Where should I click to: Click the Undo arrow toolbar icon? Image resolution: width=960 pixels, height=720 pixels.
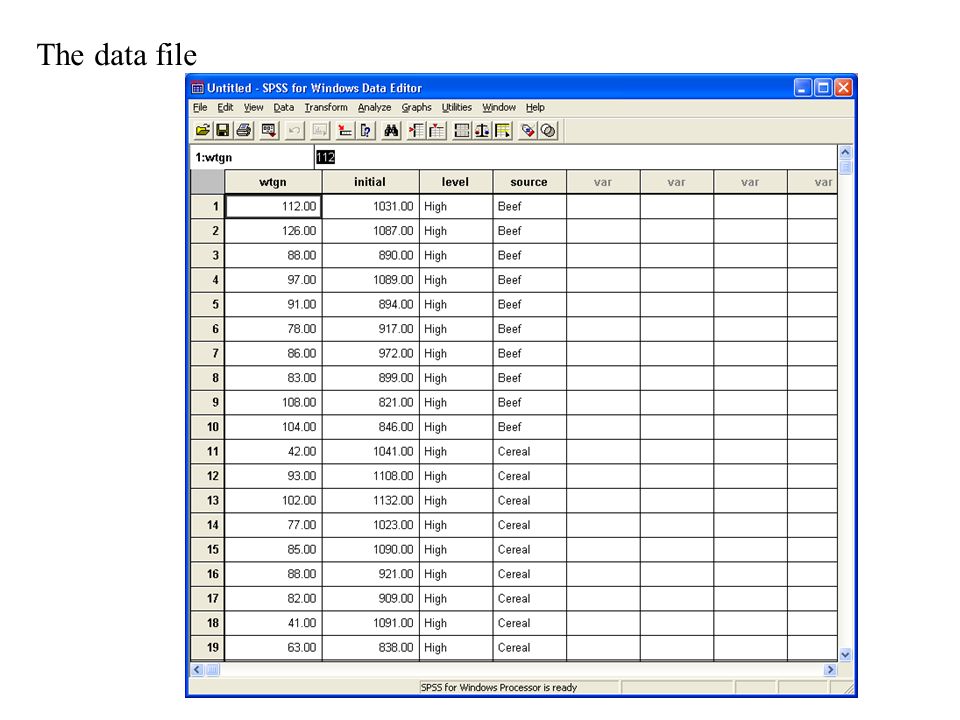coord(294,130)
